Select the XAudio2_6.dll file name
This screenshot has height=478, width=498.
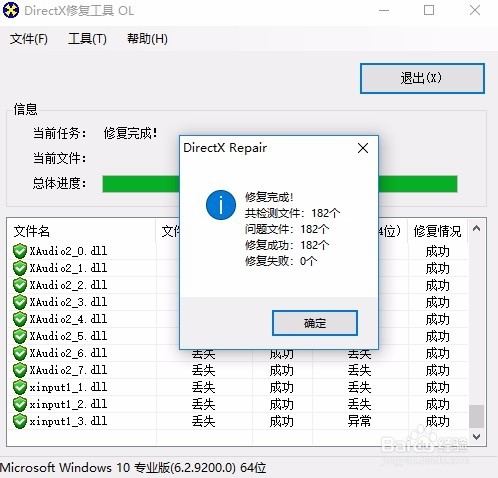[x=68, y=353]
